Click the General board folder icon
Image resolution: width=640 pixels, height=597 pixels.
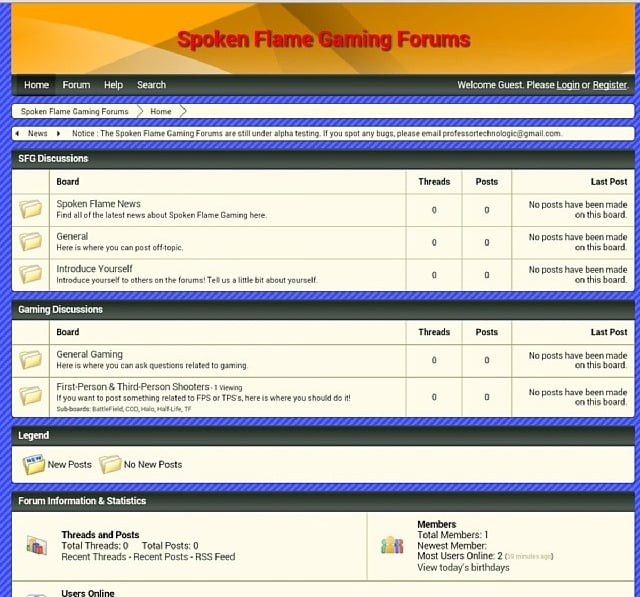click(x=31, y=242)
